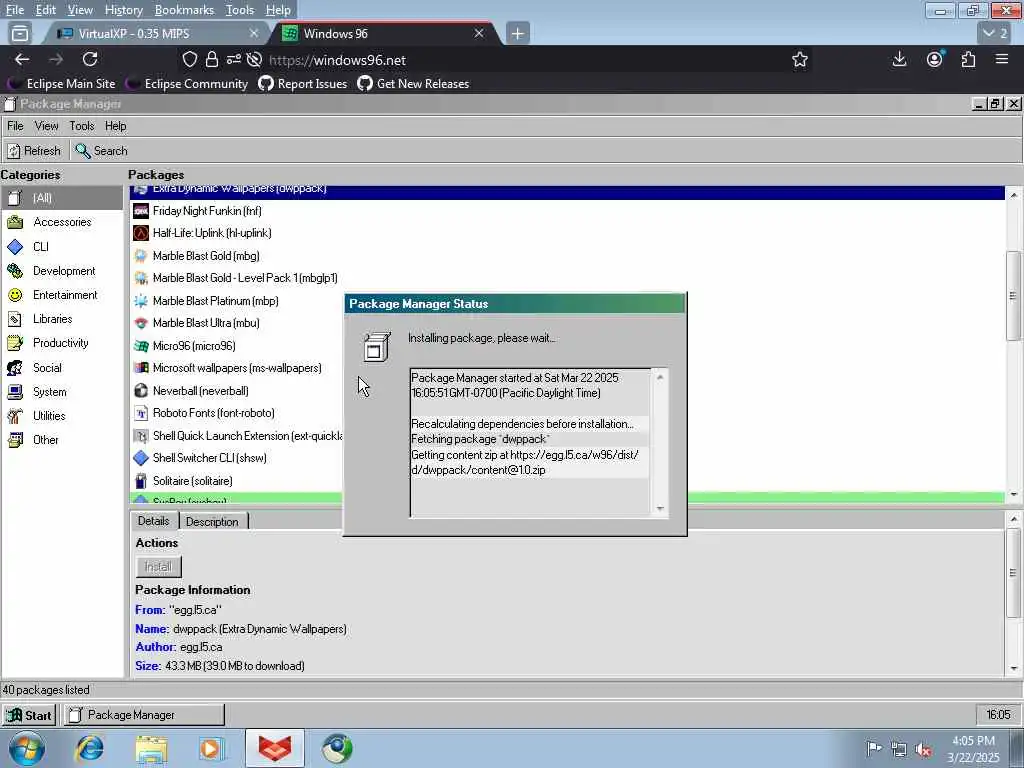Click the Search toolbar button
This screenshot has width=1024, height=768.
click(x=101, y=151)
